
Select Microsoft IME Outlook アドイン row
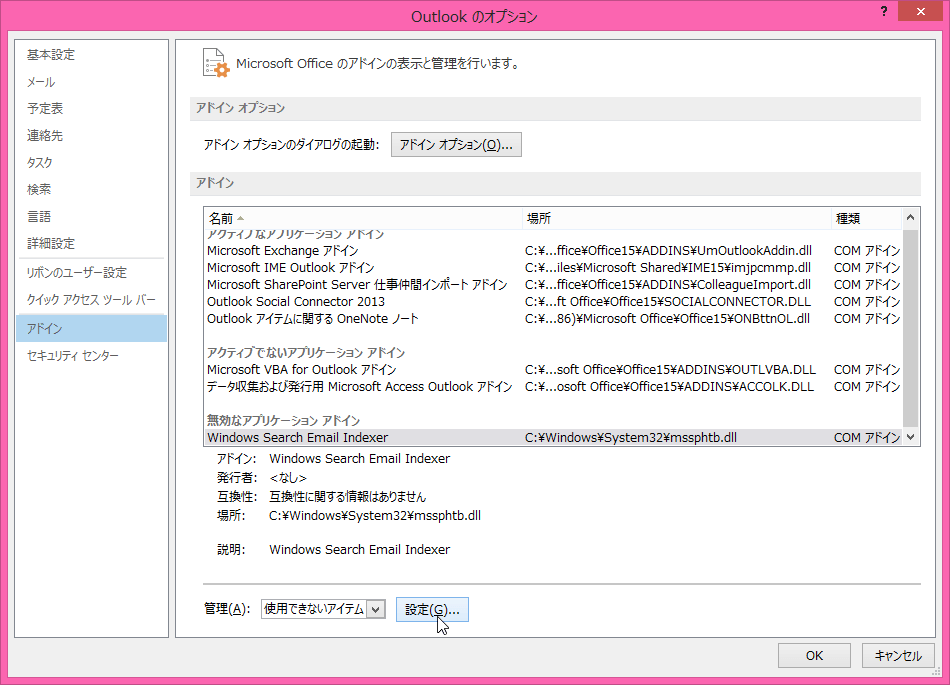click(553, 268)
